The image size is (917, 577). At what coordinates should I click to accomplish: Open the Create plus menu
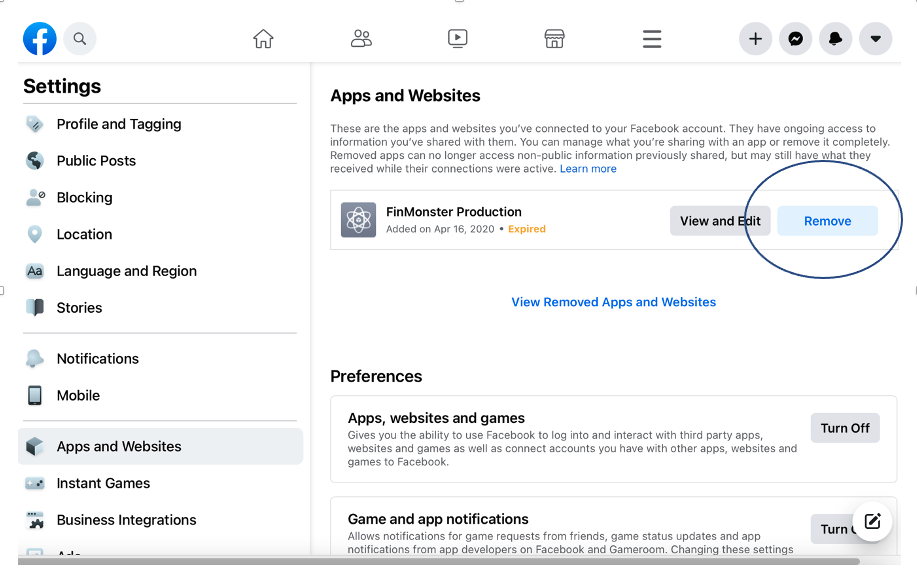pyautogui.click(x=755, y=38)
